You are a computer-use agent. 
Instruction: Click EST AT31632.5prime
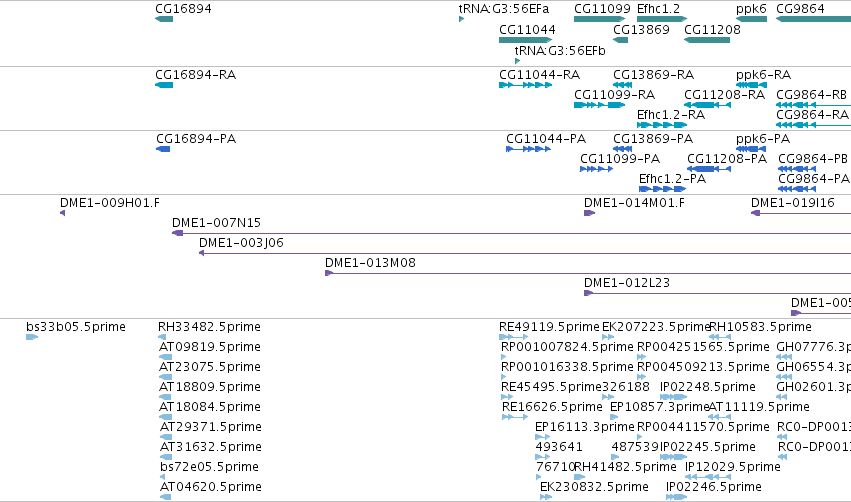211,447
